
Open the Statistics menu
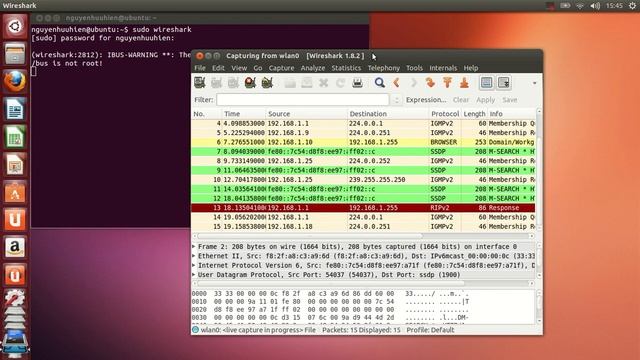[346, 68]
